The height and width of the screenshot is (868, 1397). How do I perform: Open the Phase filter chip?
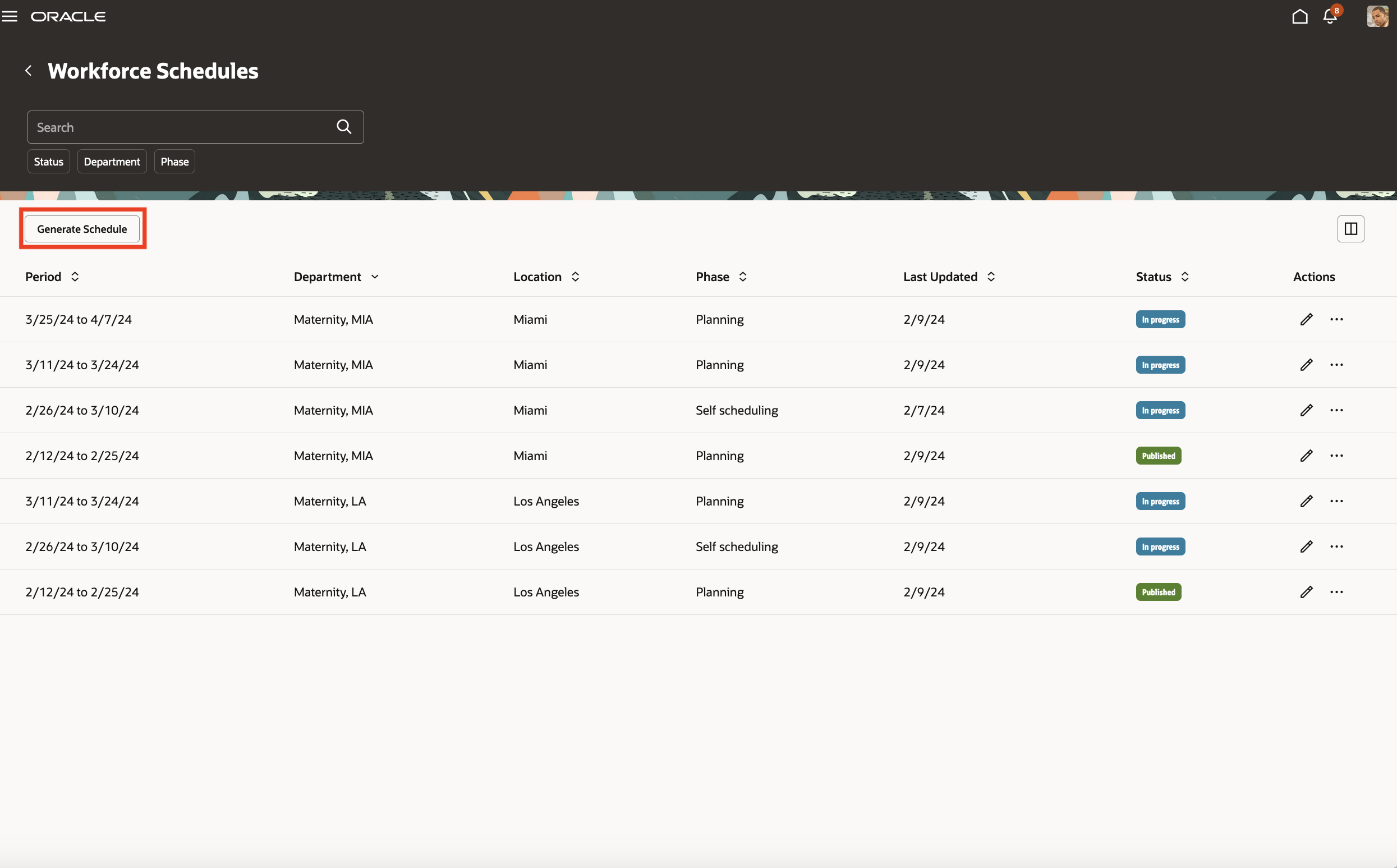tap(174, 162)
